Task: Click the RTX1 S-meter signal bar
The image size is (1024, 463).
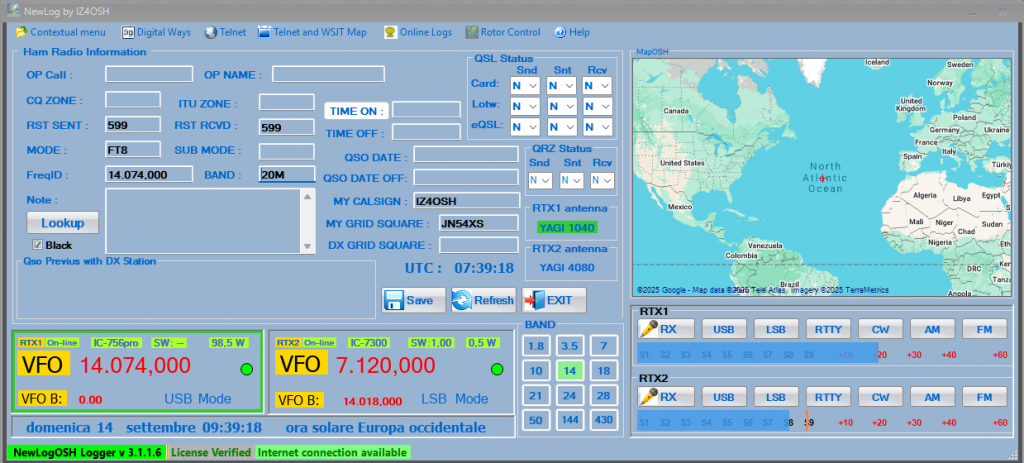Action: 756,354
